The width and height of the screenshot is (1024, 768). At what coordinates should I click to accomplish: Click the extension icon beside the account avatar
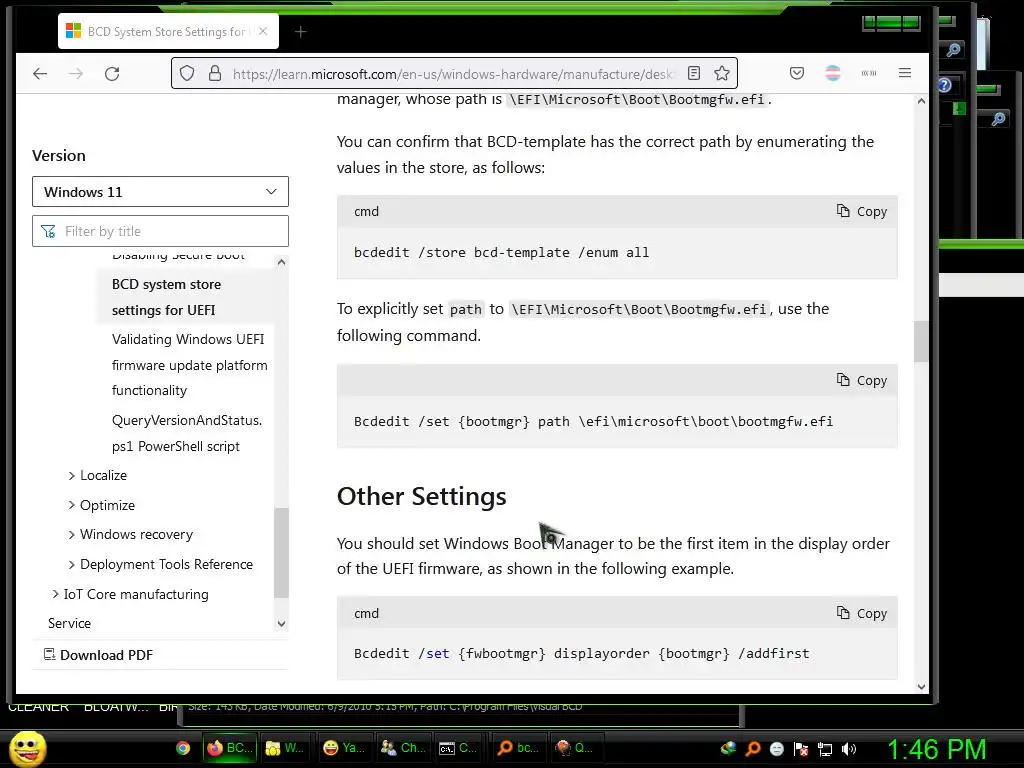coord(869,73)
